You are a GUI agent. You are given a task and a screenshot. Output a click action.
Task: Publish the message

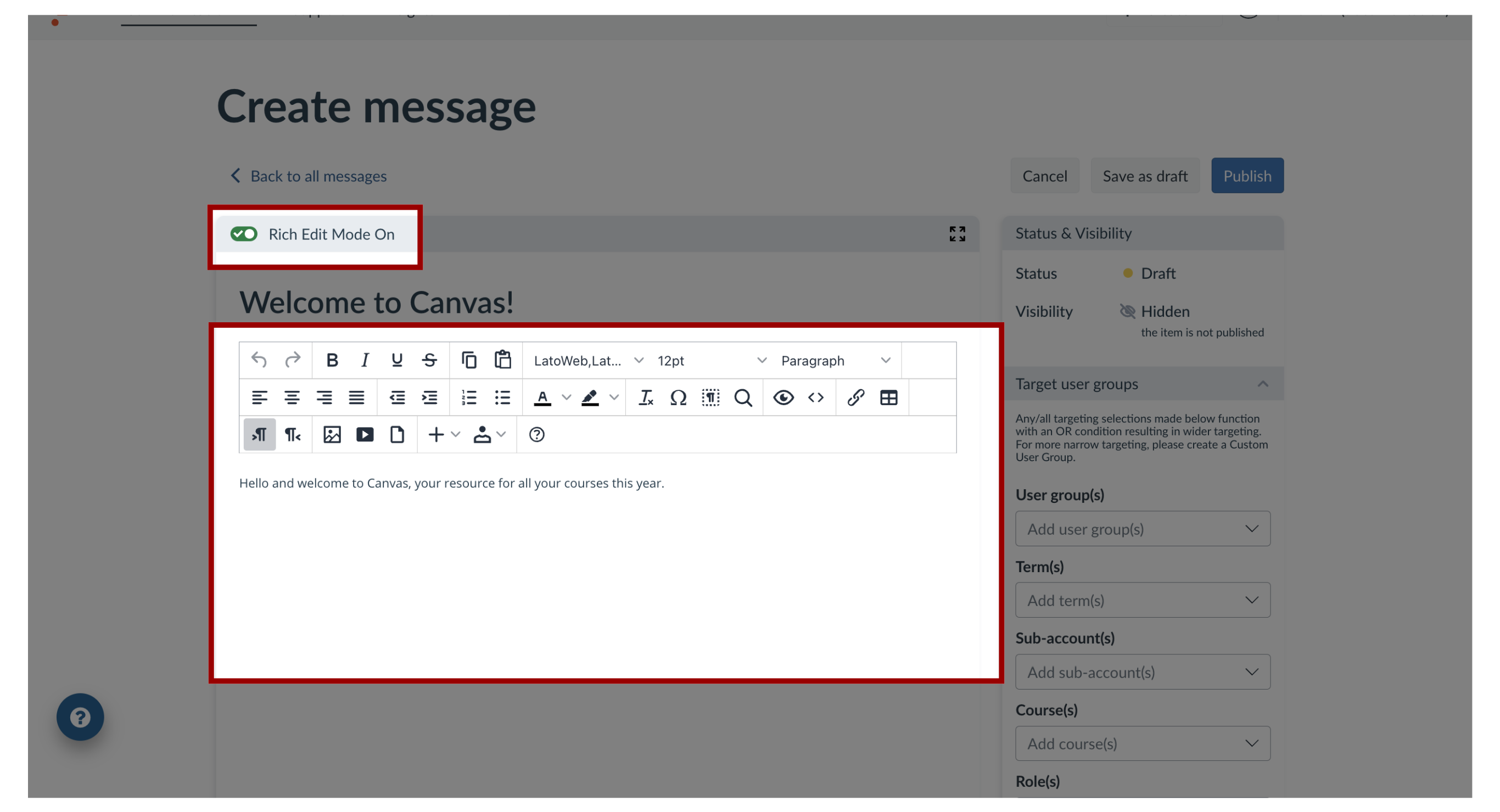1247,176
